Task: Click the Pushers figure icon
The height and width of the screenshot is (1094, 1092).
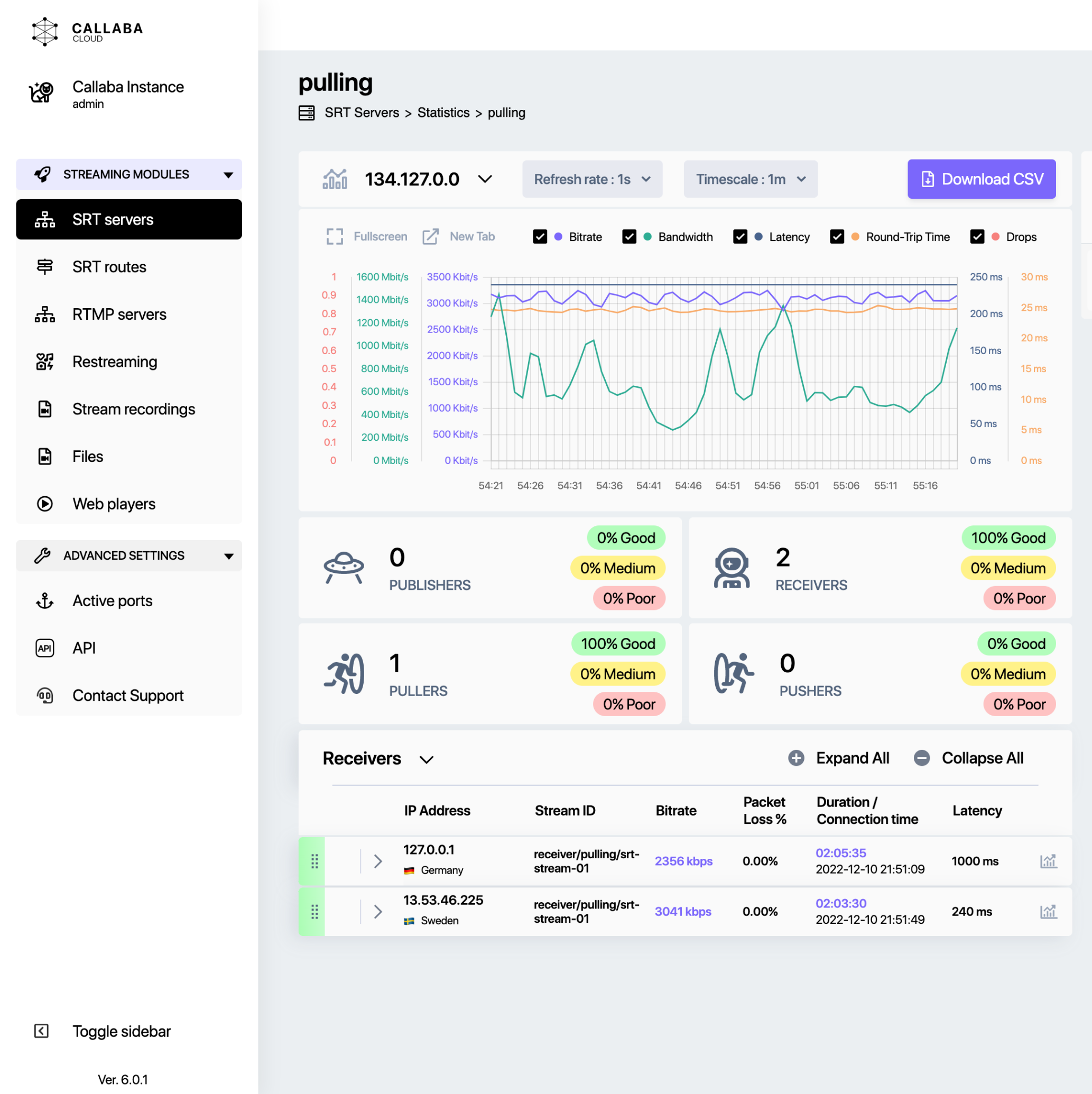Action: pos(734,673)
